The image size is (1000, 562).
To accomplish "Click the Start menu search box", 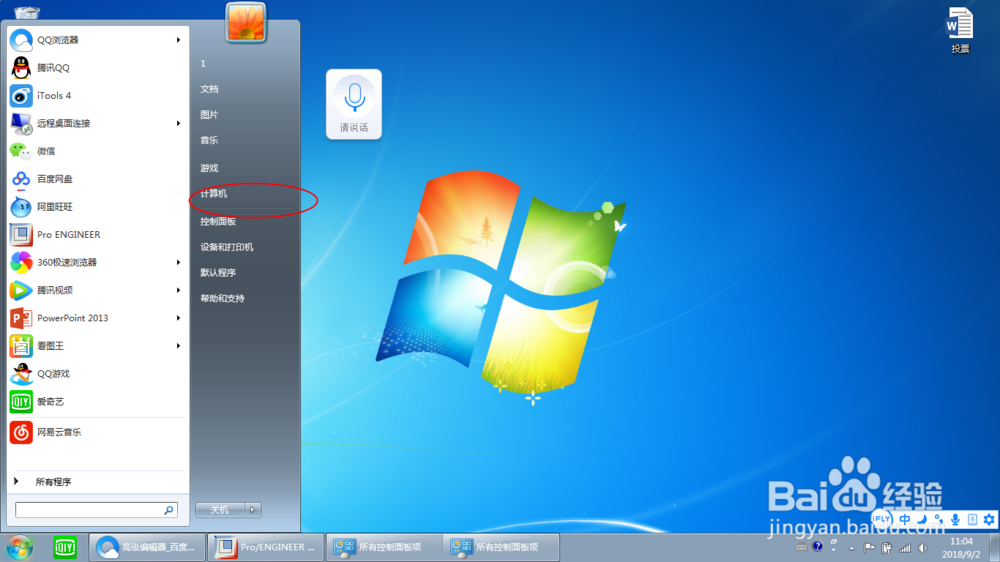I will coord(96,510).
